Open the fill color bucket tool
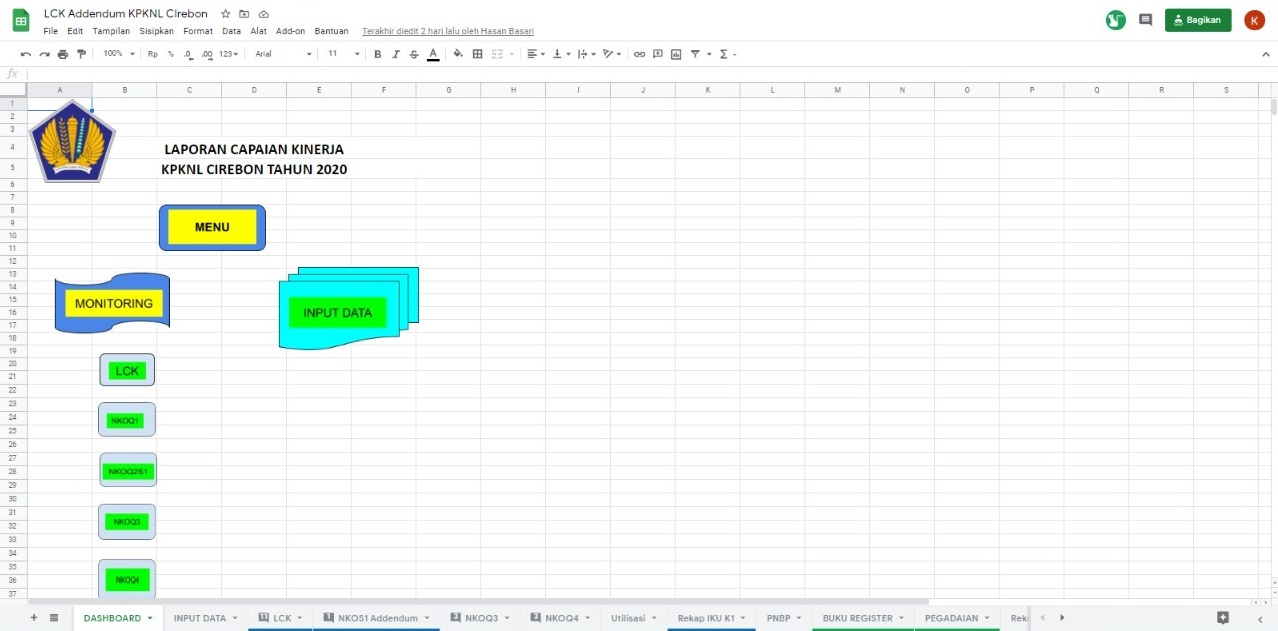Screen dimensions: 1278x631 (458, 54)
